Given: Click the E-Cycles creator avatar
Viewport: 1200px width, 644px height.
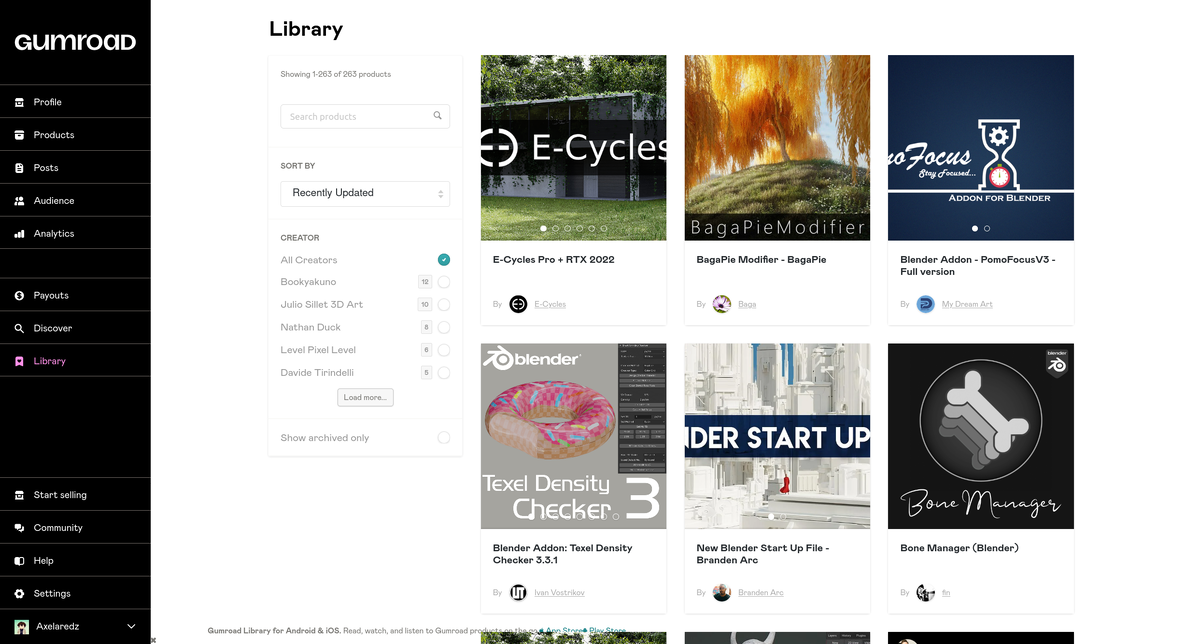Looking at the screenshot, I should tap(518, 304).
